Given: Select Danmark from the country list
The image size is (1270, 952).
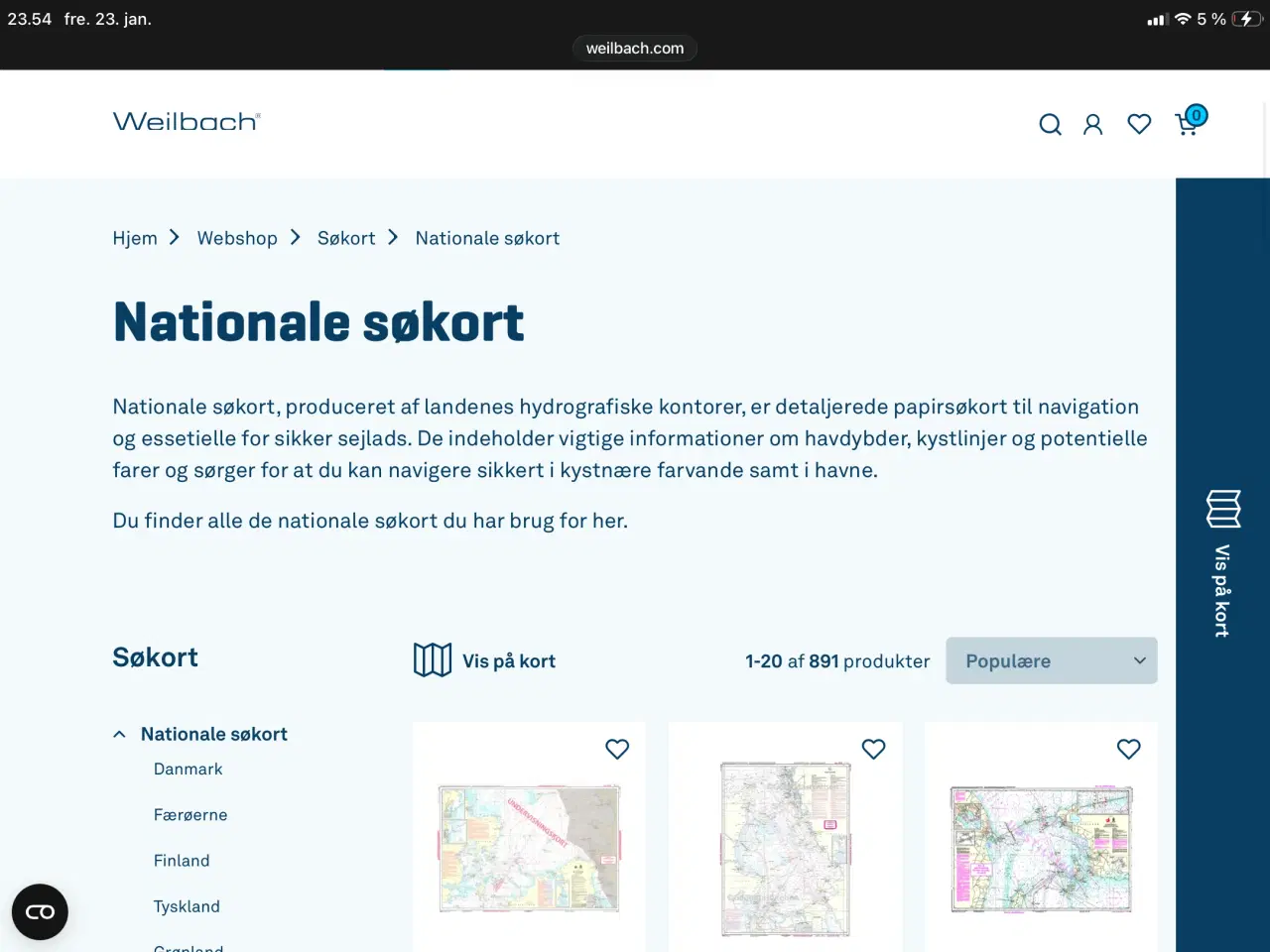Looking at the screenshot, I should [x=188, y=769].
